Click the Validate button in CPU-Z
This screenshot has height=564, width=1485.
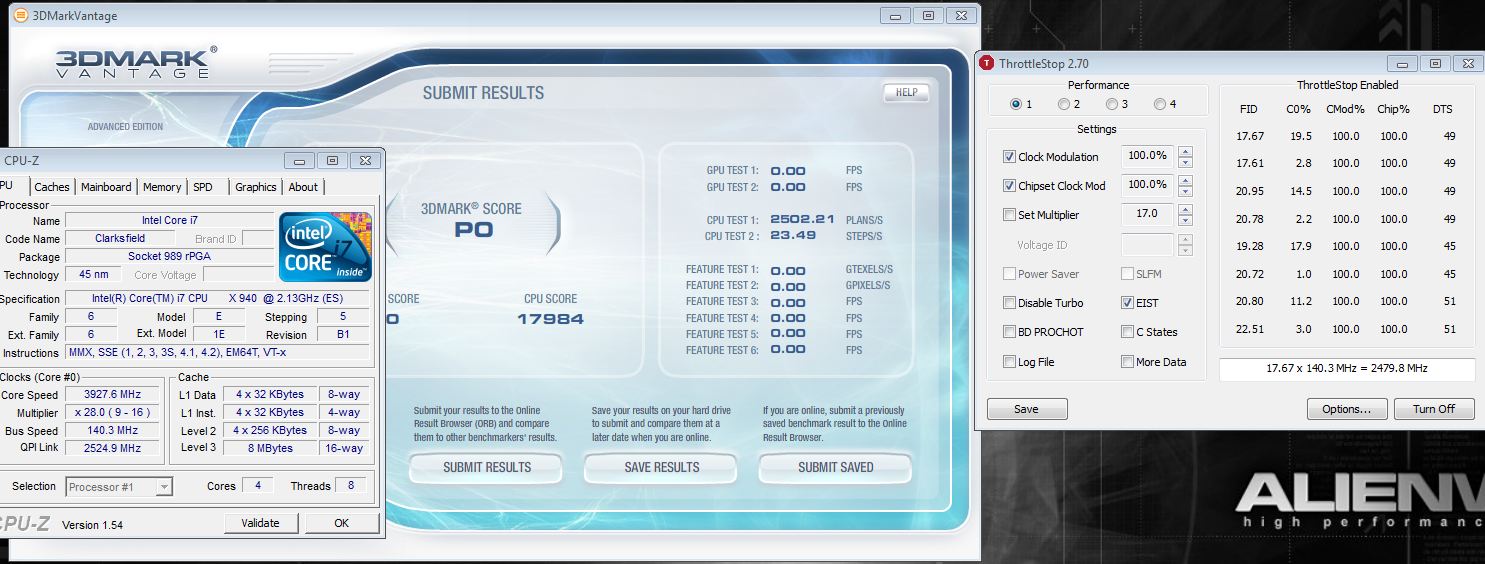pyautogui.click(x=261, y=523)
